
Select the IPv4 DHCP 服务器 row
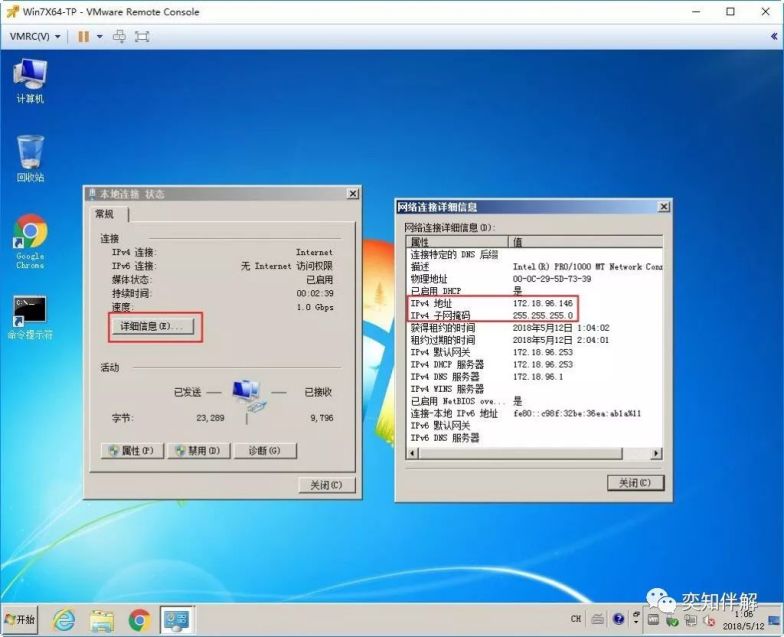[x=535, y=364]
